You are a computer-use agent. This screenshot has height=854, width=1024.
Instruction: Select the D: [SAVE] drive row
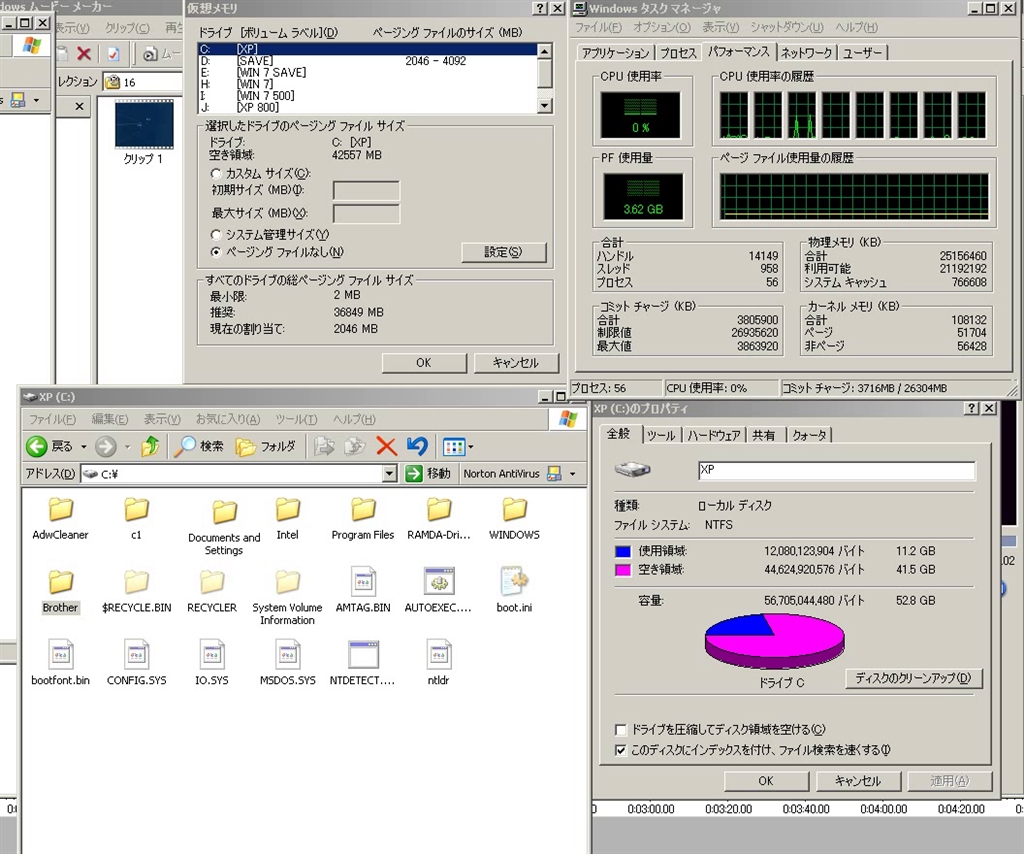[367, 61]
